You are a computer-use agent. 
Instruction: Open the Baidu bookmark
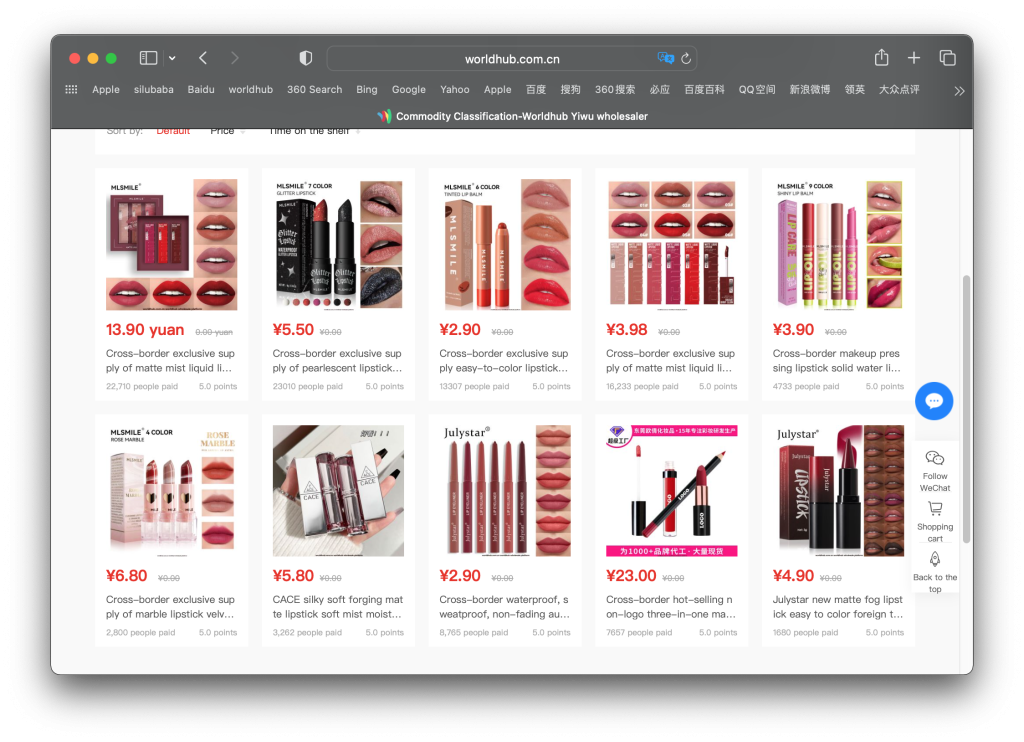coord(201,89)
